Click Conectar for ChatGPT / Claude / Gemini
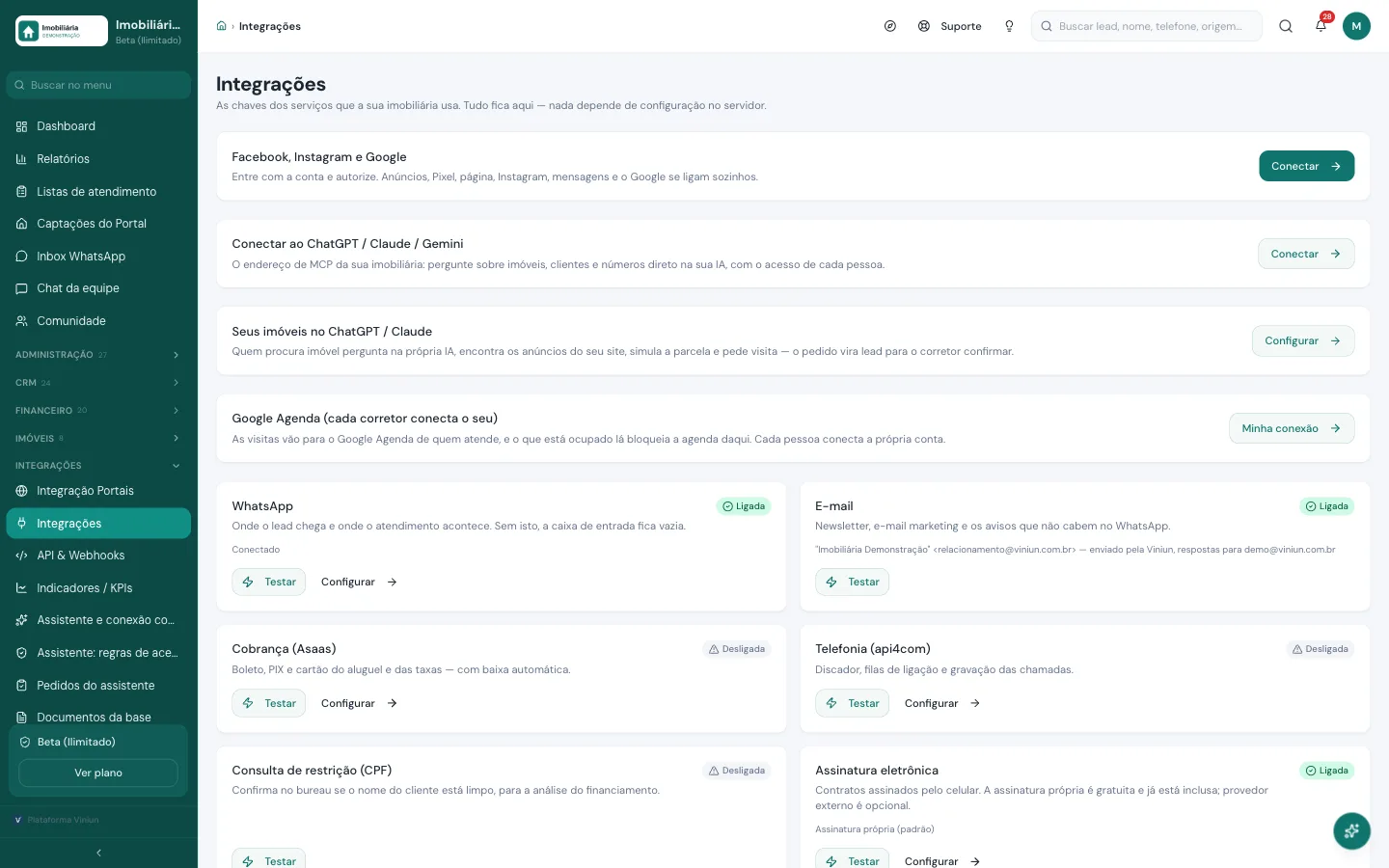 click(1306, 254)
